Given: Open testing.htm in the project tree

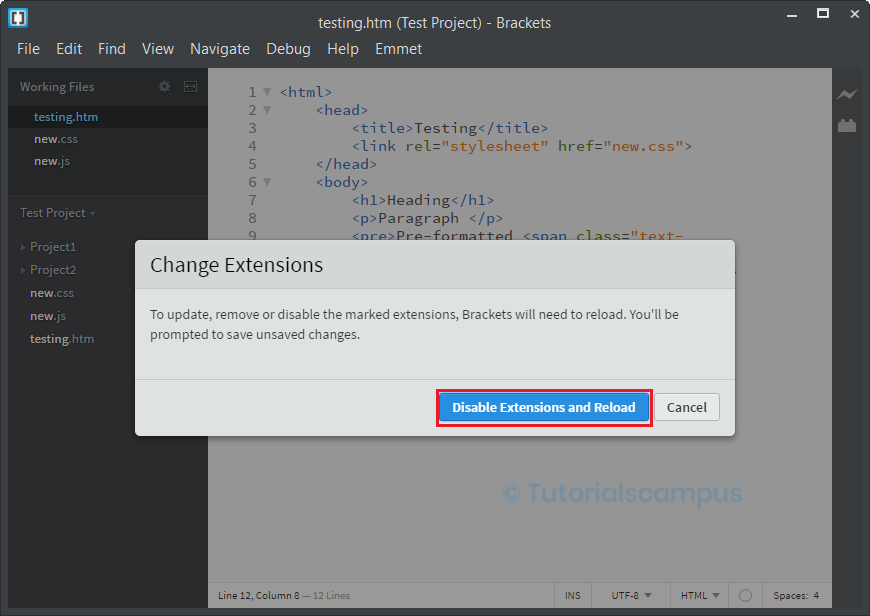Looking at the screenshot, I should point(62,339).
